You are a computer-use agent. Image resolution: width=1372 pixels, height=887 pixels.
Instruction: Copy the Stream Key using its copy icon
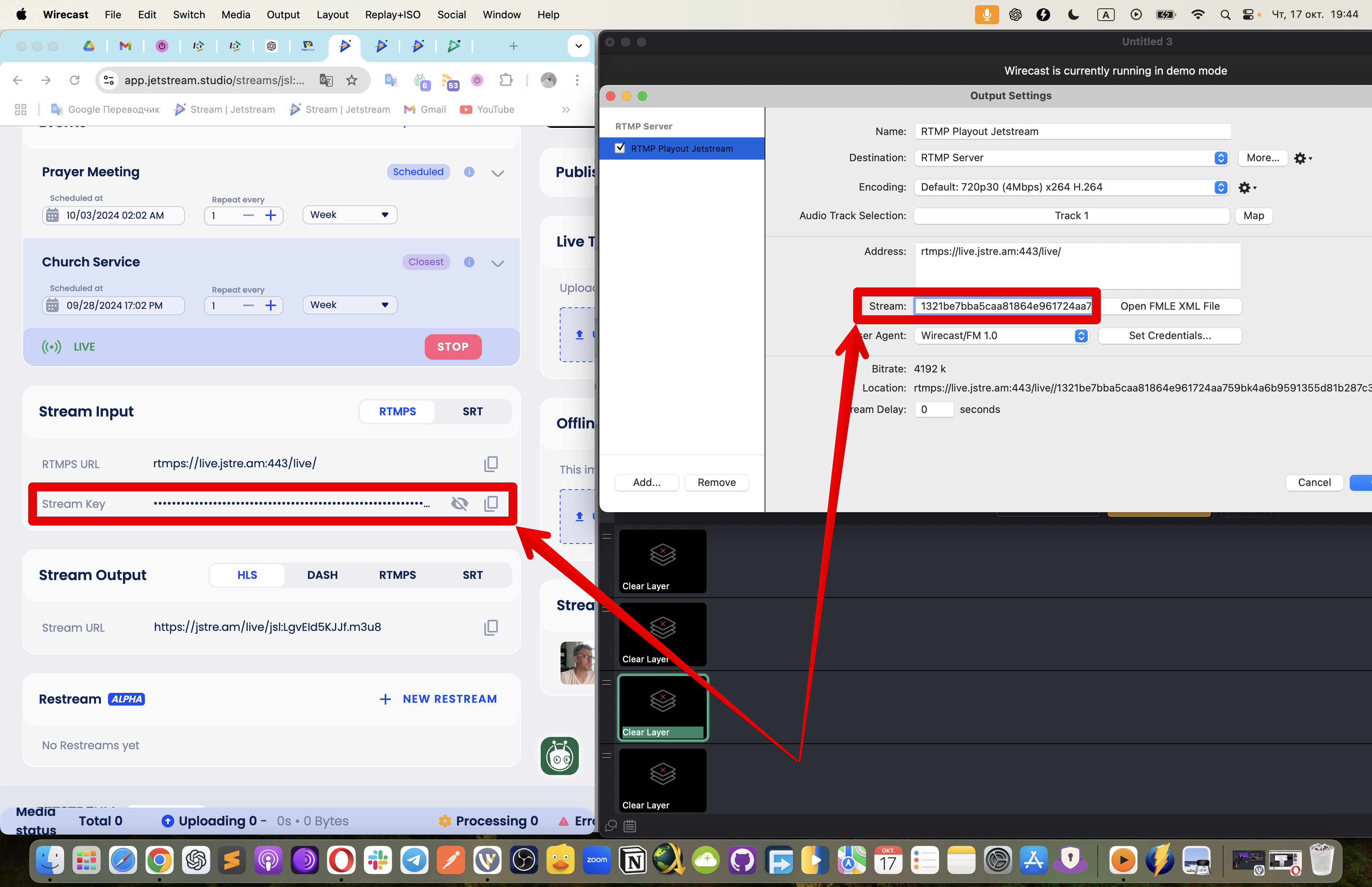[x=491, y=503]
